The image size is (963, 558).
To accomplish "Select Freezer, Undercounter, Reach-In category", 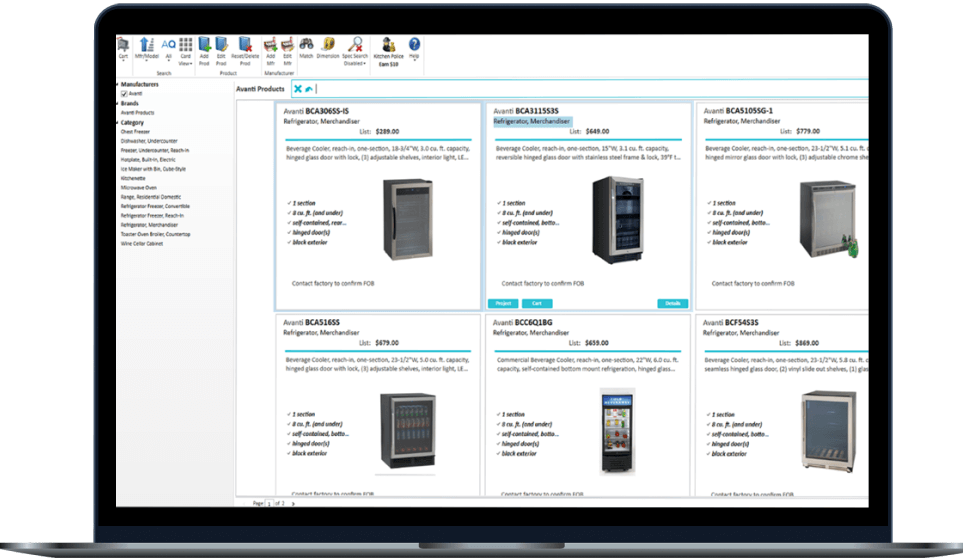I will pos(155,150).
